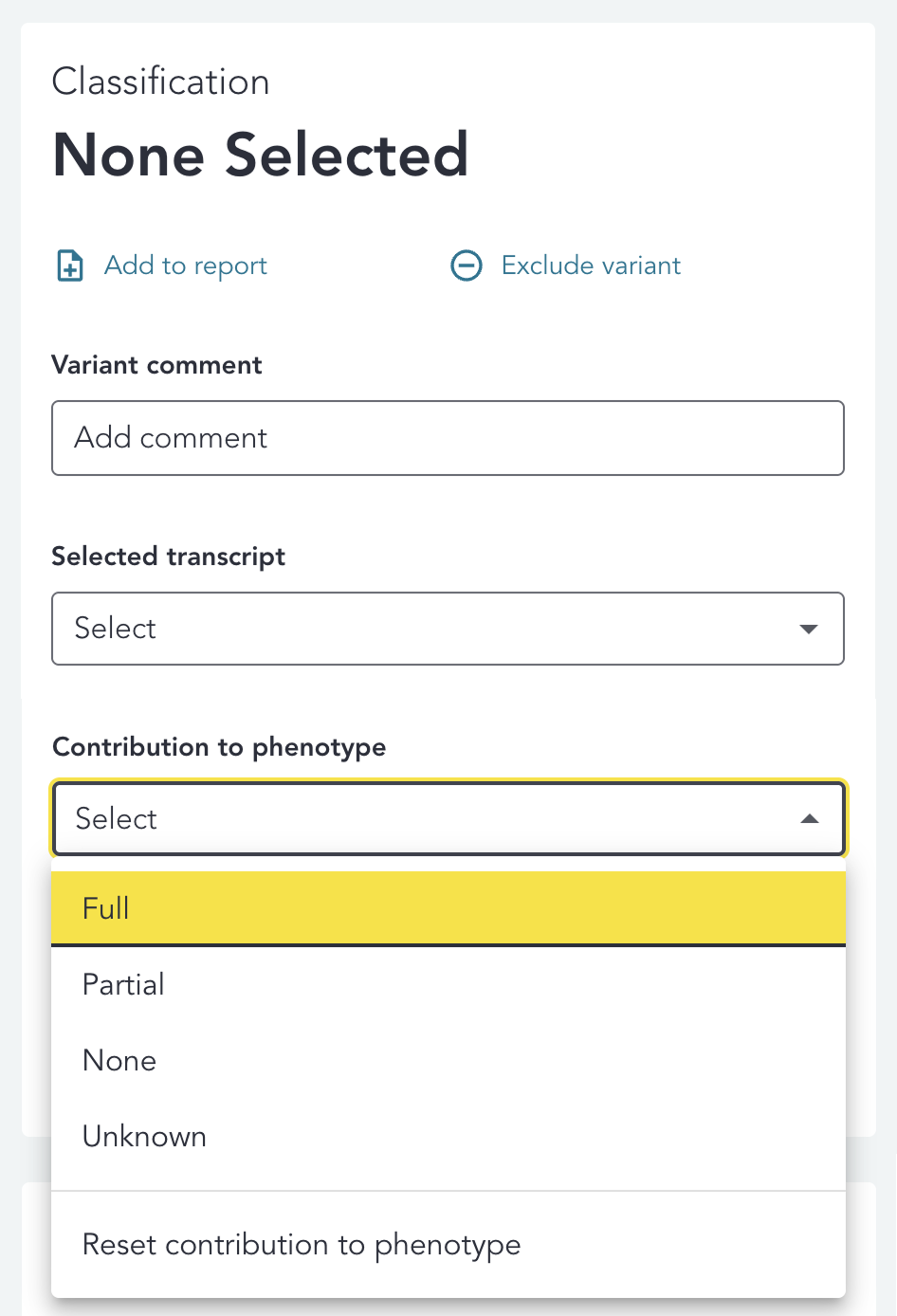The width and height of the screenshot is (897, 1316).
Task: Click the Select placeholder in transcript field
Action: point(116,629)
